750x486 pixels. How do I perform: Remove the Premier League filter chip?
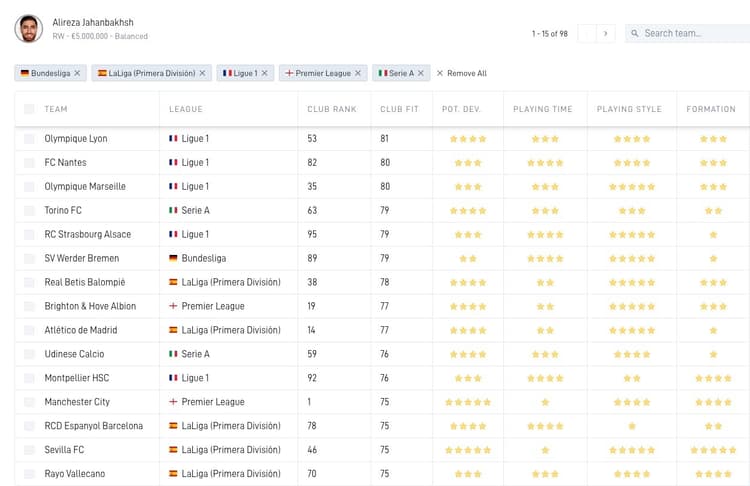[x=358, y=73]
